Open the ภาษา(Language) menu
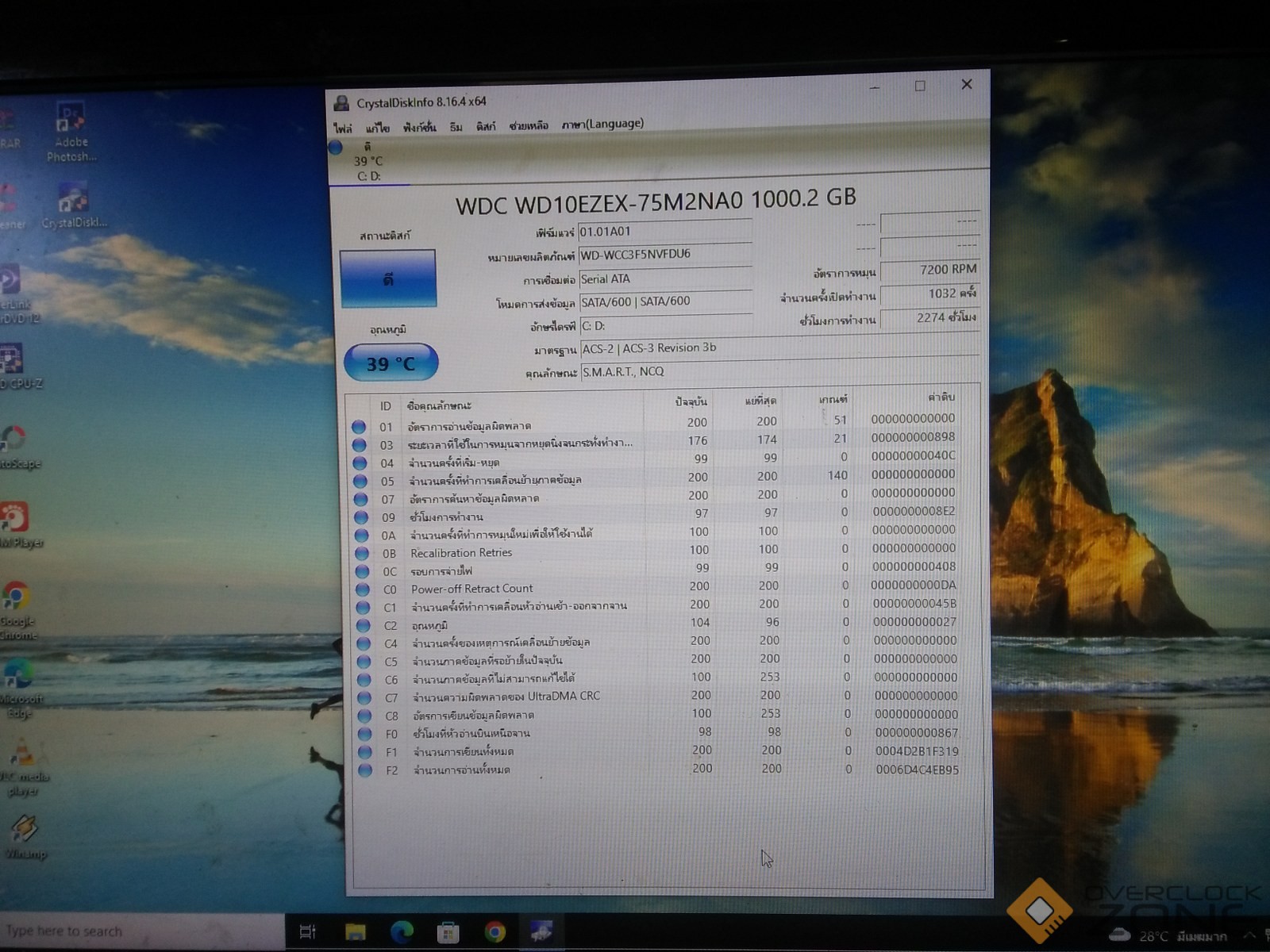The height and width of the screenshot is (952, 1270). (x=602, y=124)
